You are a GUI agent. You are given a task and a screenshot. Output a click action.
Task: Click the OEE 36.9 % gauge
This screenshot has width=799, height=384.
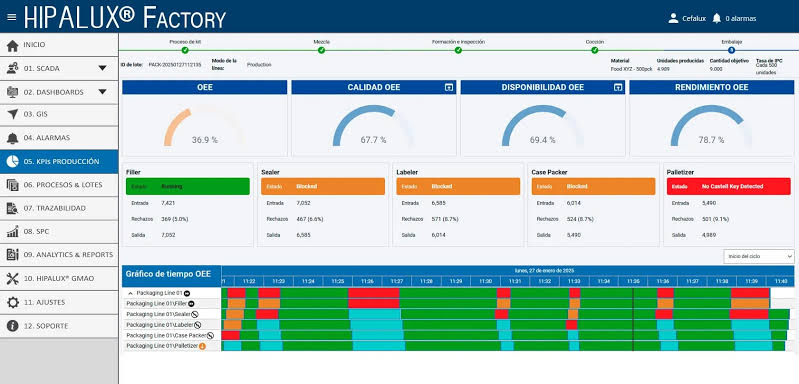[204, 126]
